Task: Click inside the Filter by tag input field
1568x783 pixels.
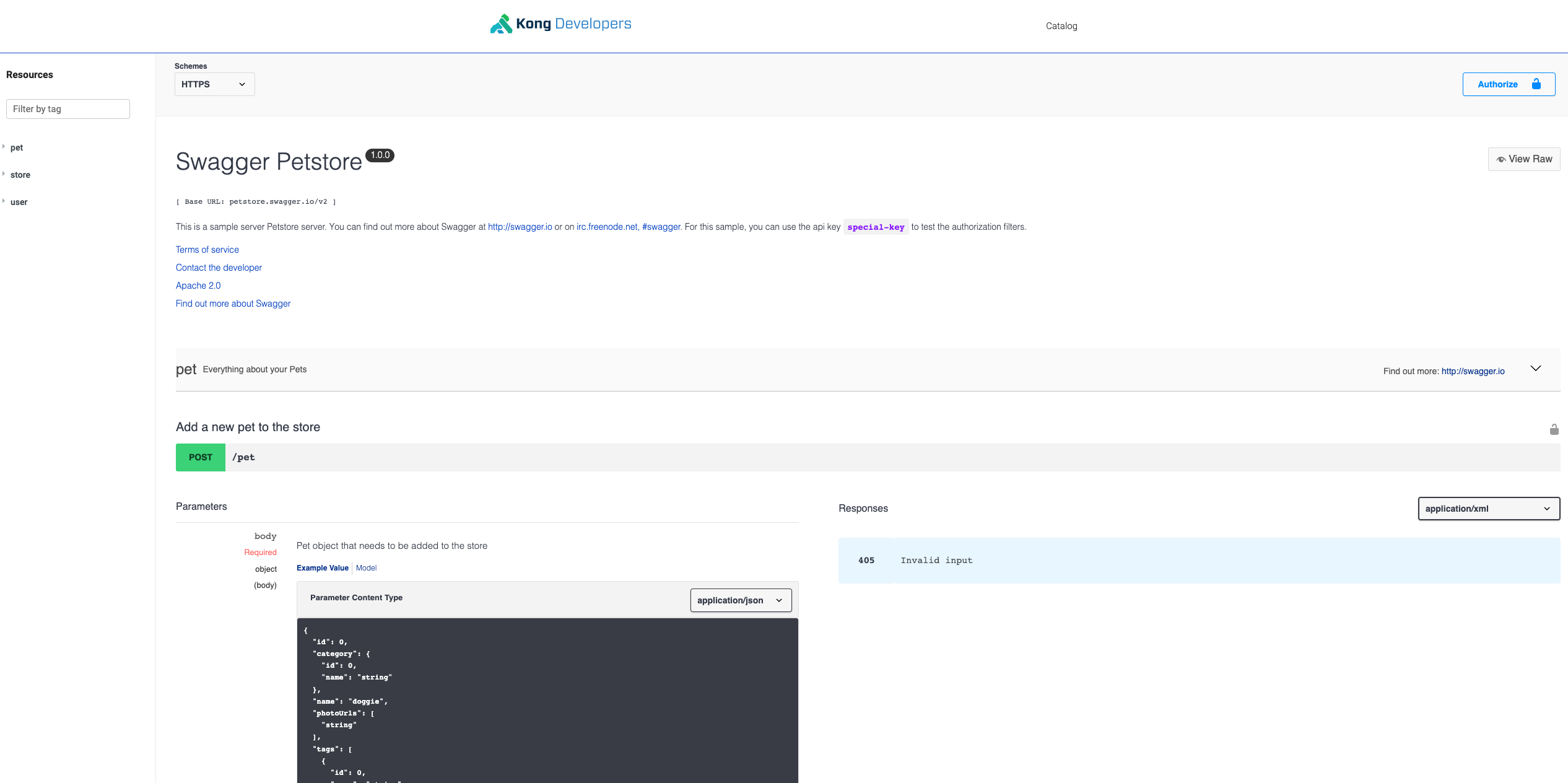Action: (68, 108)
